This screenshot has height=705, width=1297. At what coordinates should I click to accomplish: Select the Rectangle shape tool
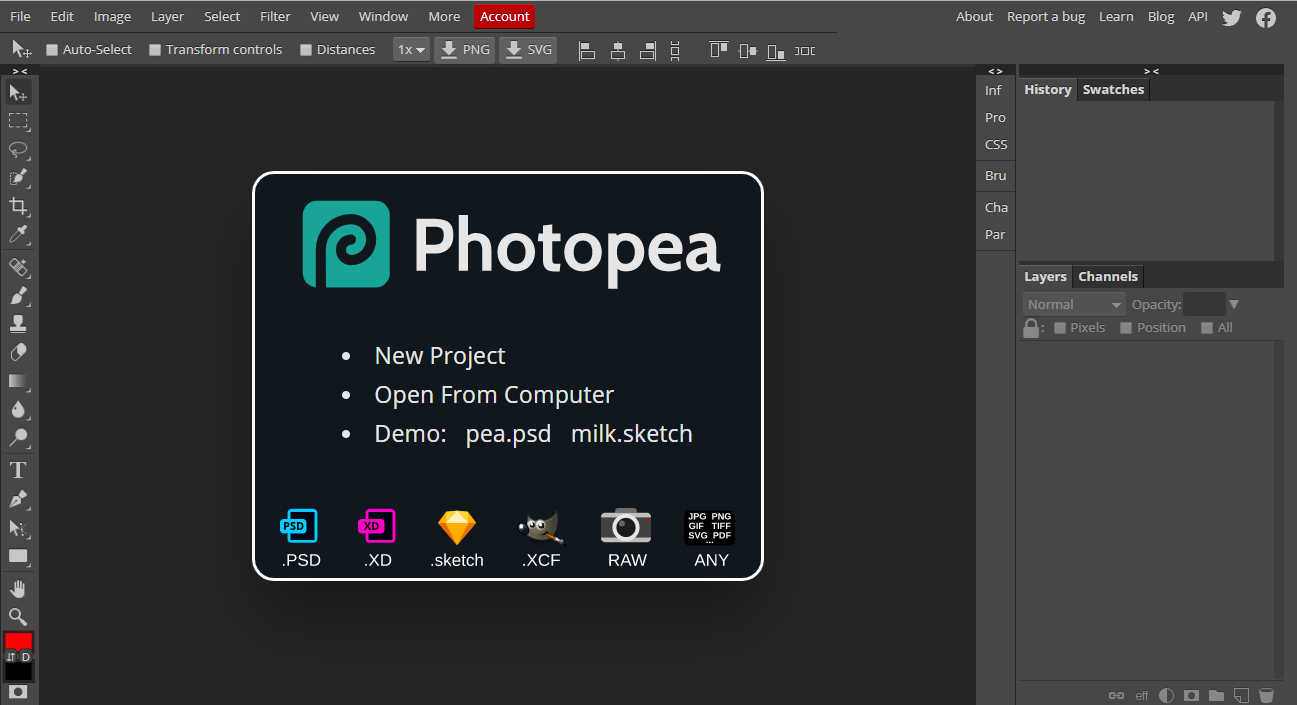(18, 556)
